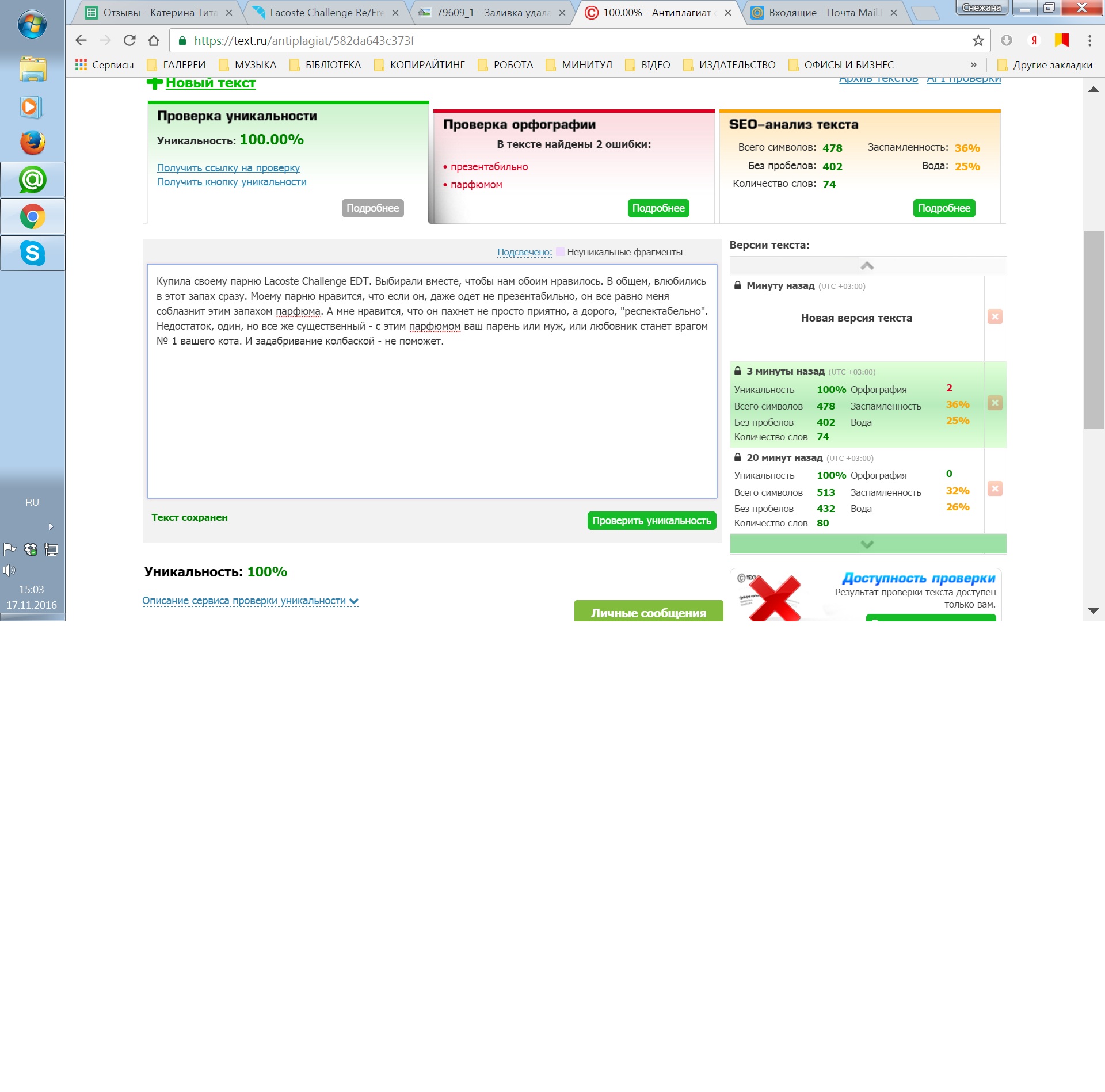Open the ГАЛЕРЕИ bookmarks folder
The image size is (1105, 1092).
(x=176, y=64)
